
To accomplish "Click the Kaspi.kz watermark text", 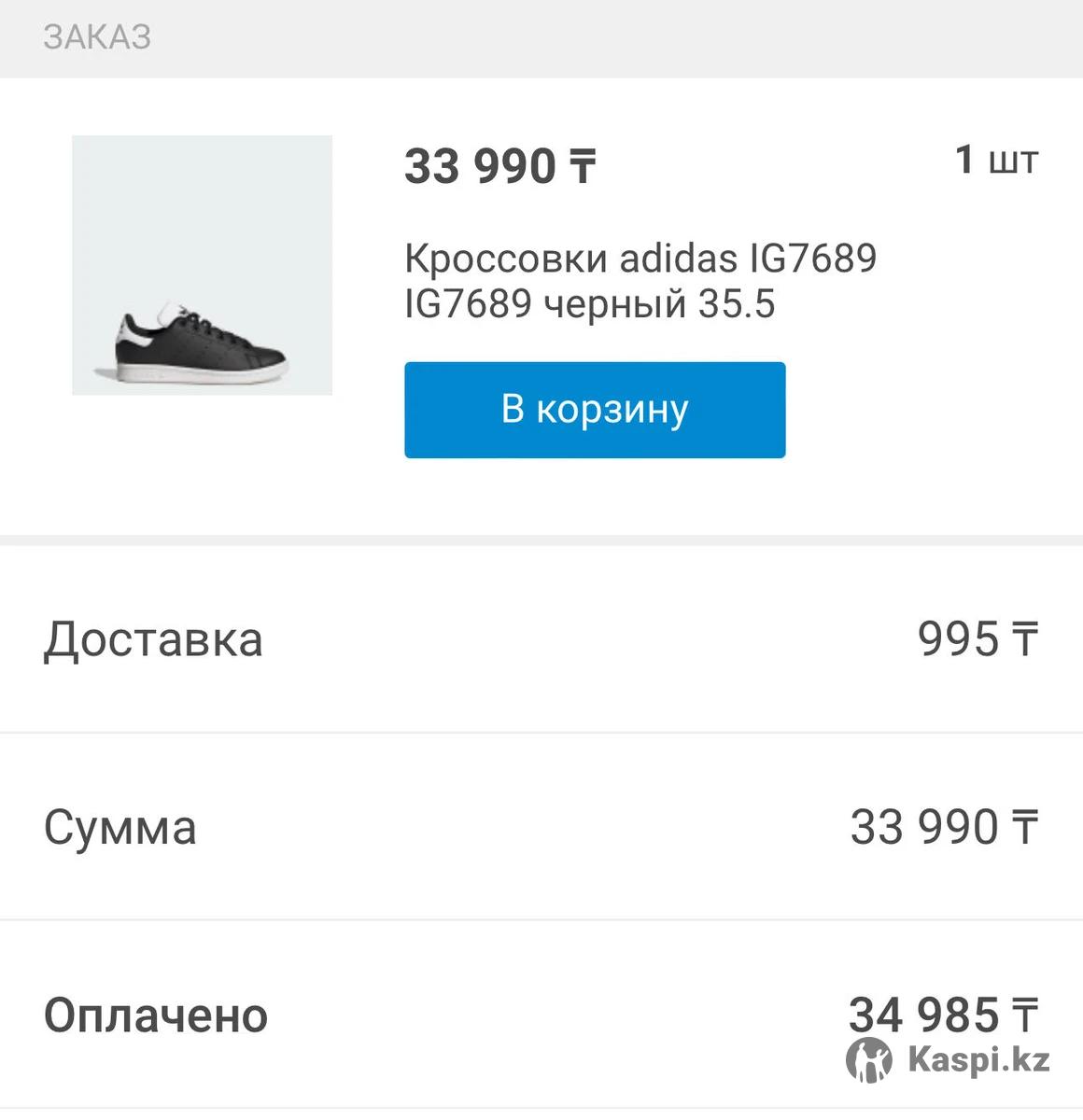I will click(978, 1060).
